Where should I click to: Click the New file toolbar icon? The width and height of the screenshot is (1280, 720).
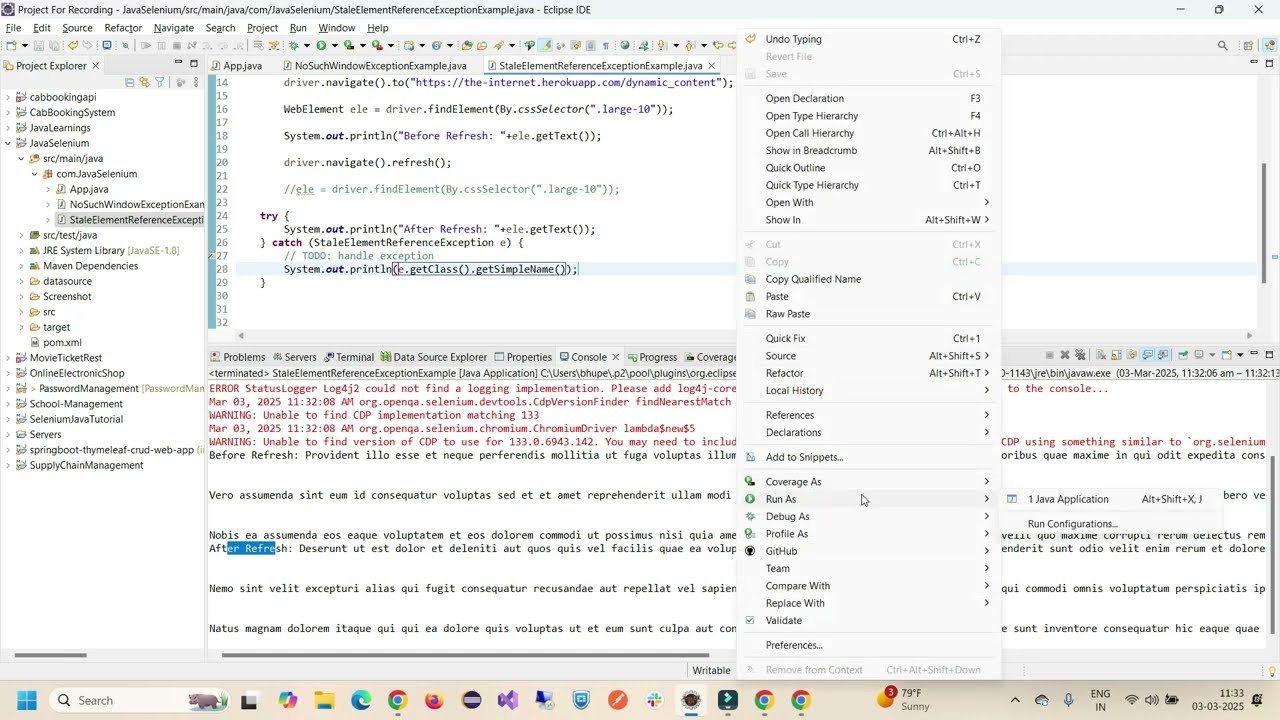point(11,45)
